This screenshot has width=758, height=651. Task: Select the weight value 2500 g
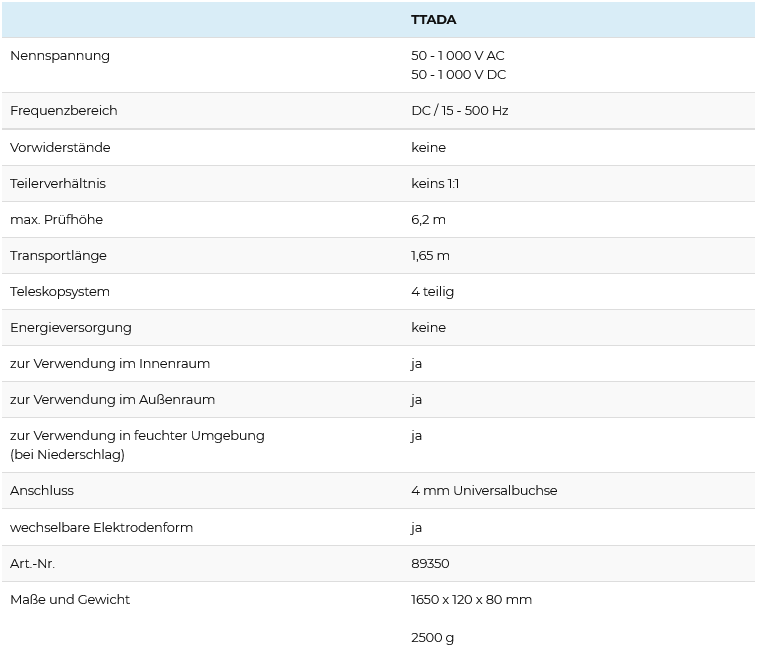click(432, 638)
